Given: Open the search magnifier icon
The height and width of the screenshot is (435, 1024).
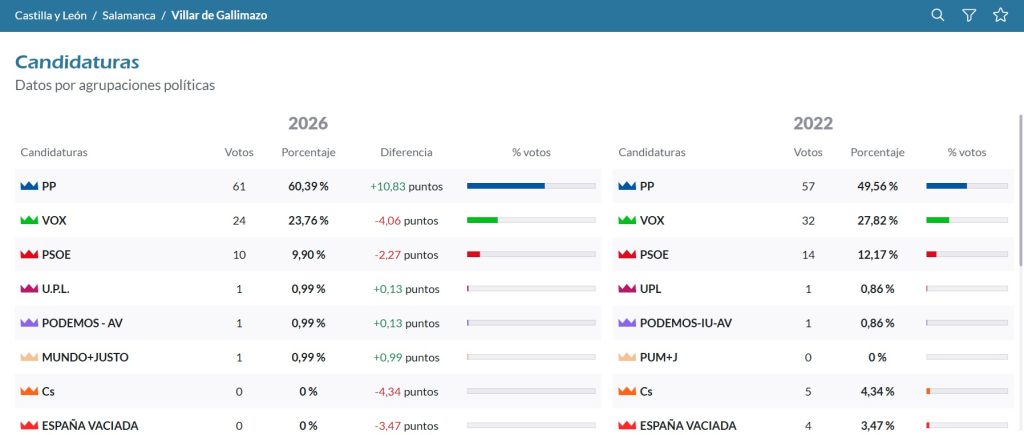Looking at the screenshot, I should [937, 15].
